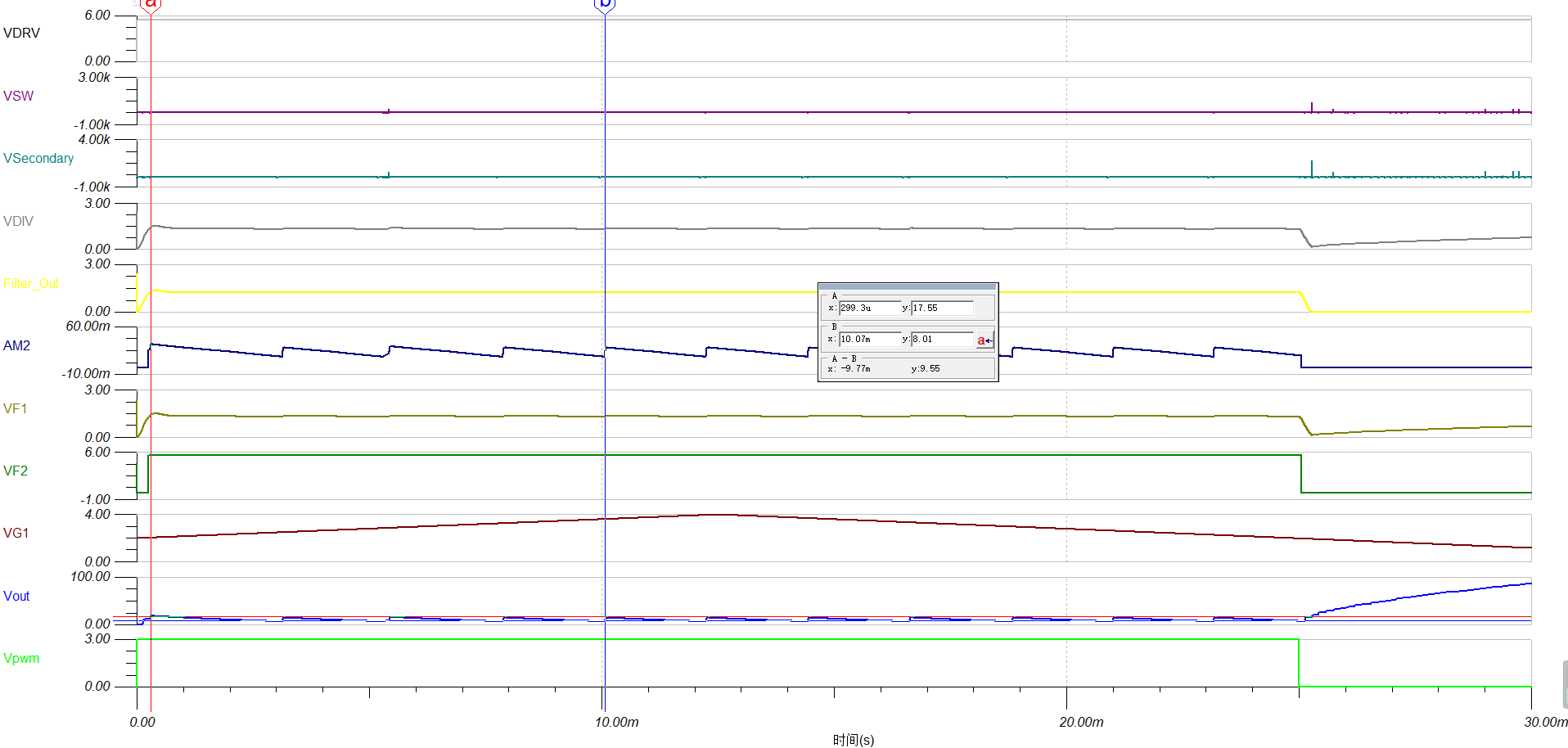Click the 10.00m time axis label
Image resolution: width=1568 pixels, height=748 pixels.
click(x=616, y=722)
